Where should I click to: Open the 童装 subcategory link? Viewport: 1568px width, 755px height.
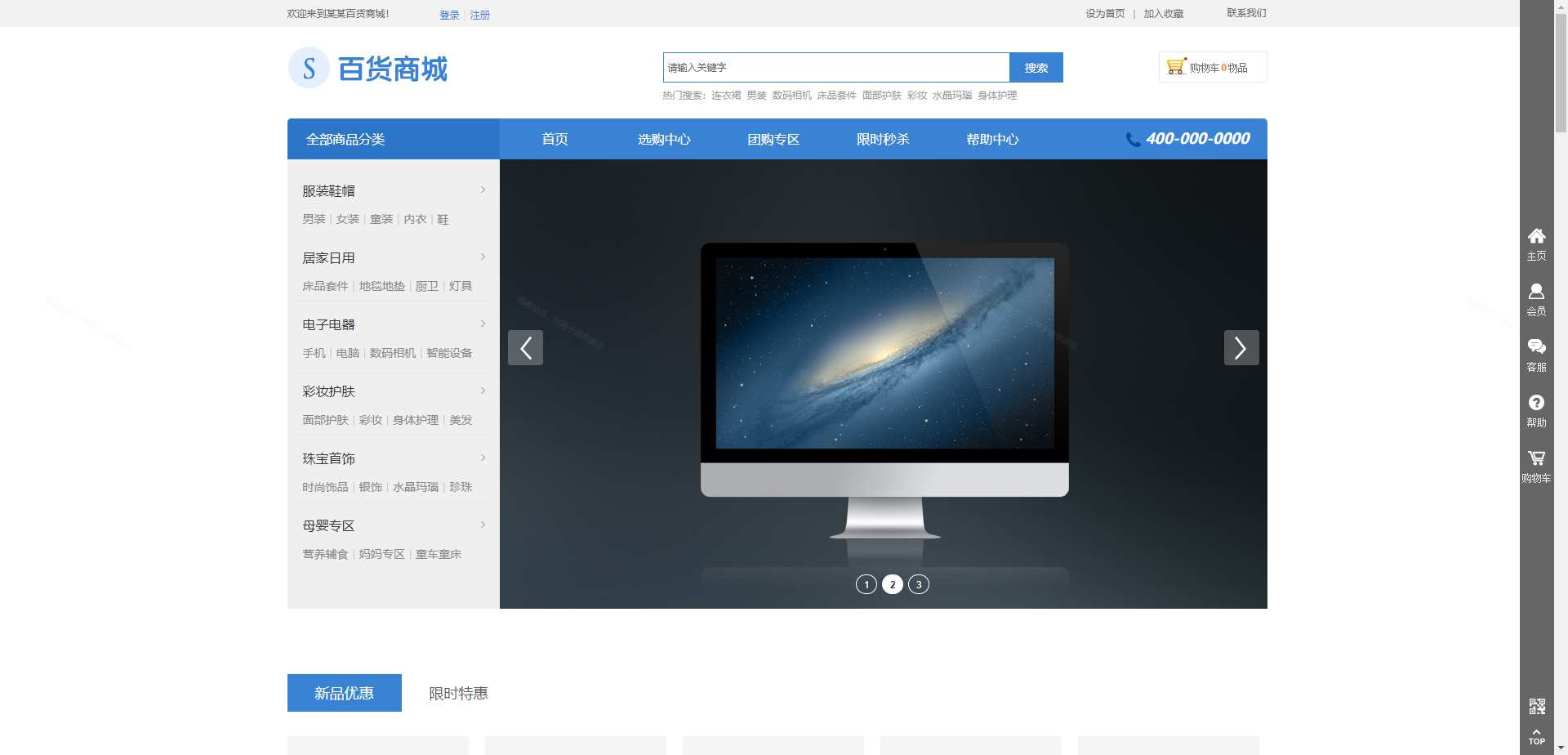[381, 219]
